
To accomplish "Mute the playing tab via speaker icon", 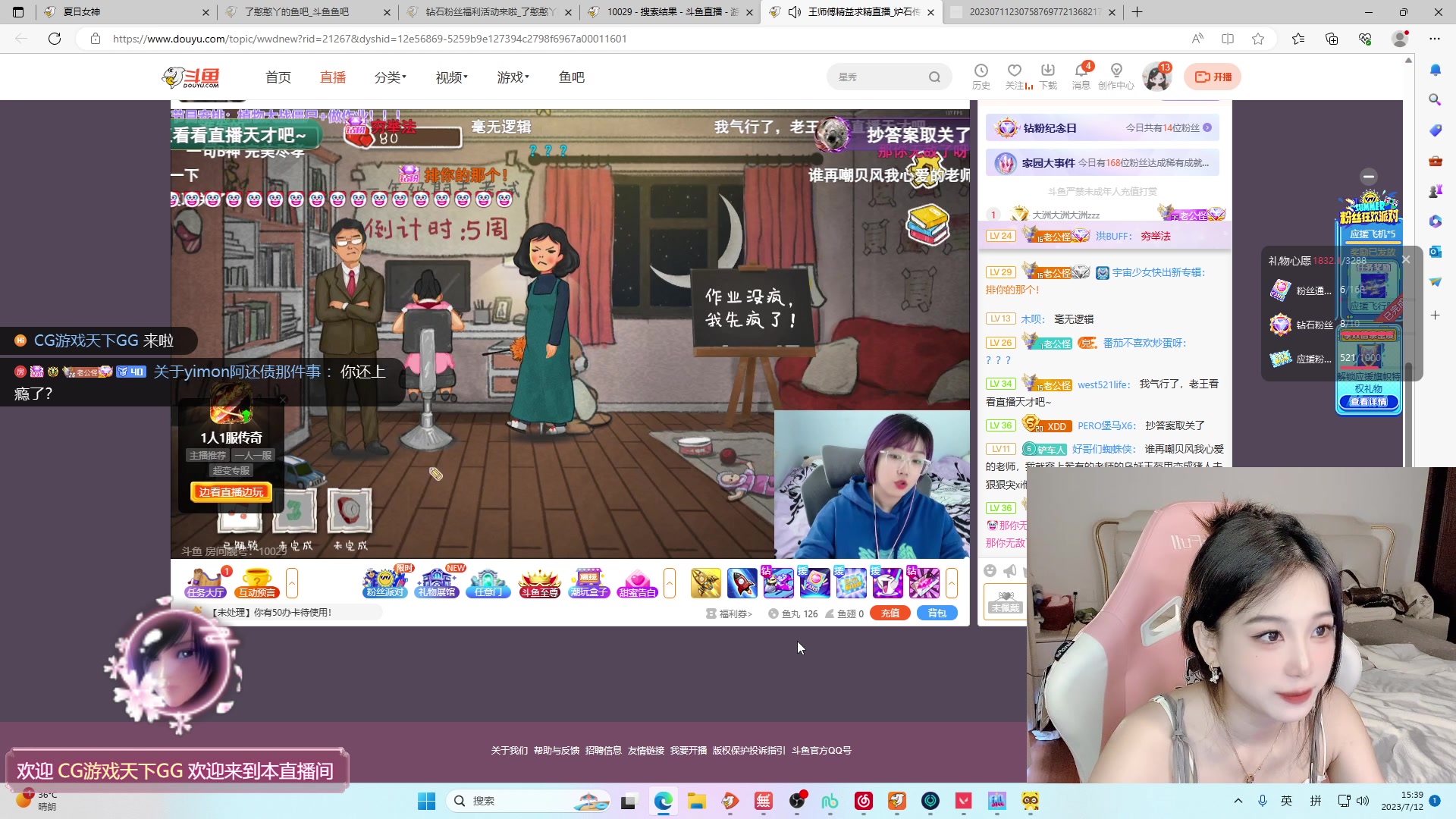I will (x=795, y=12).
